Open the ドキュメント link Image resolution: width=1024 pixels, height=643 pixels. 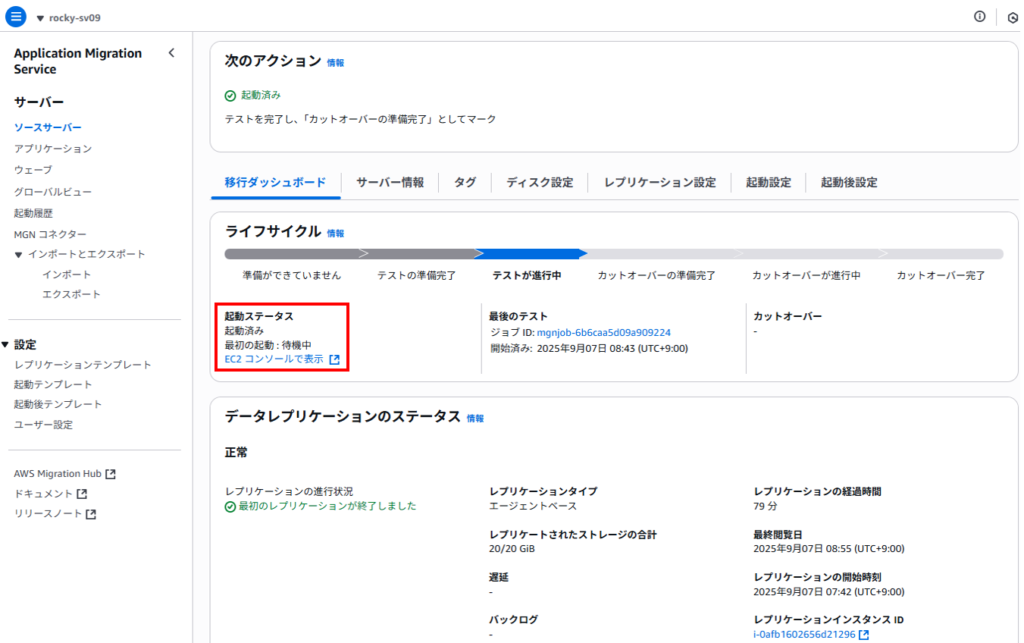pyautogui.click(x=43, y=494)
